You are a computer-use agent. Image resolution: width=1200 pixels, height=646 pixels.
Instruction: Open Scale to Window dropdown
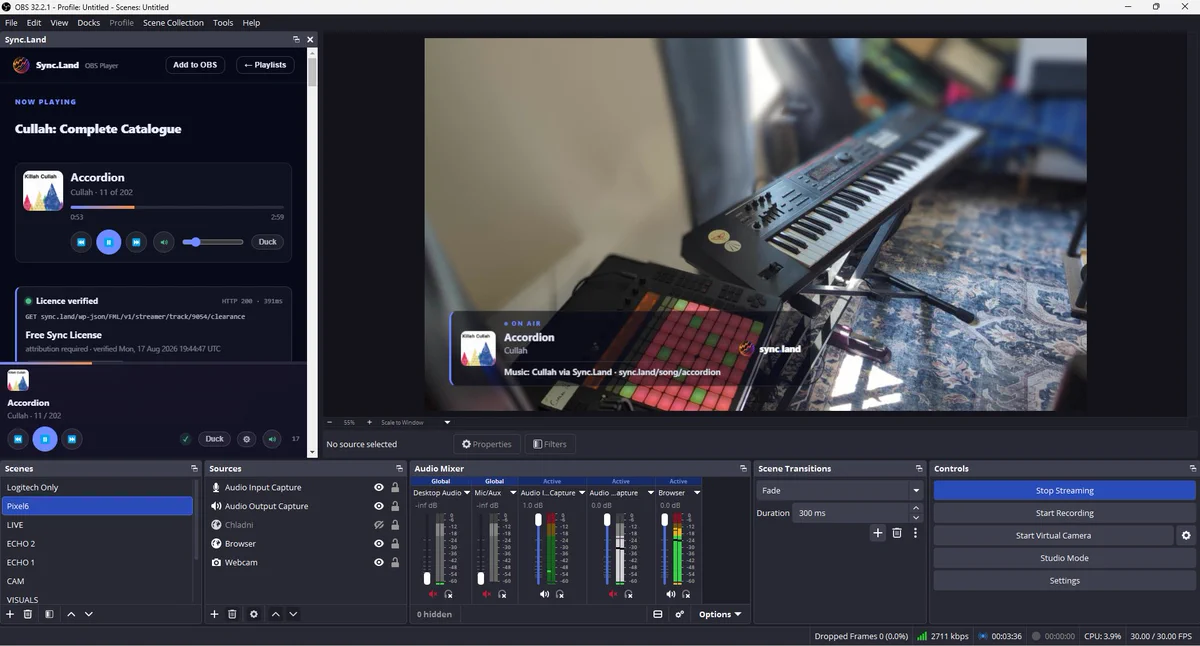[x=447, y=422]
